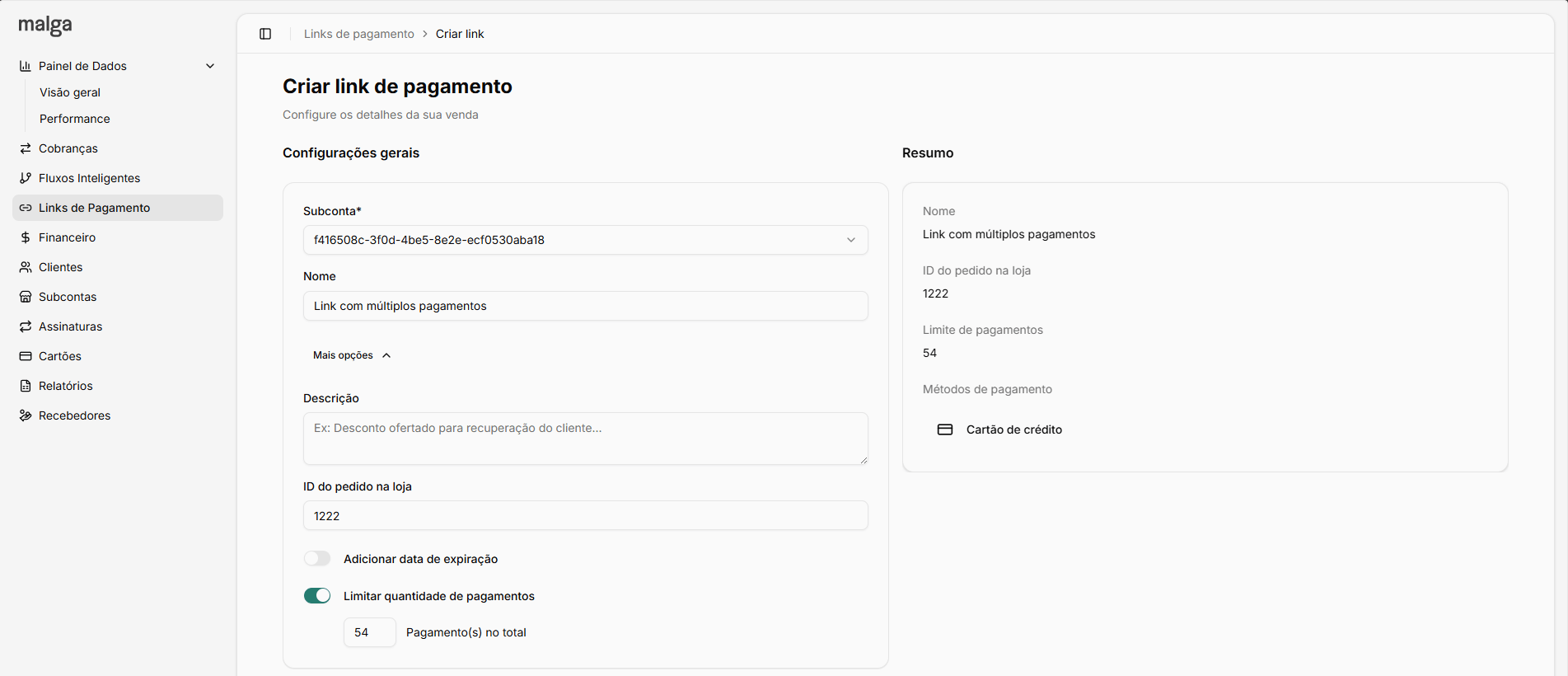Click the Relatórios document icon
Viewport: 1568px width, 676px height.
pyautogui.click(x=26, y=386)
